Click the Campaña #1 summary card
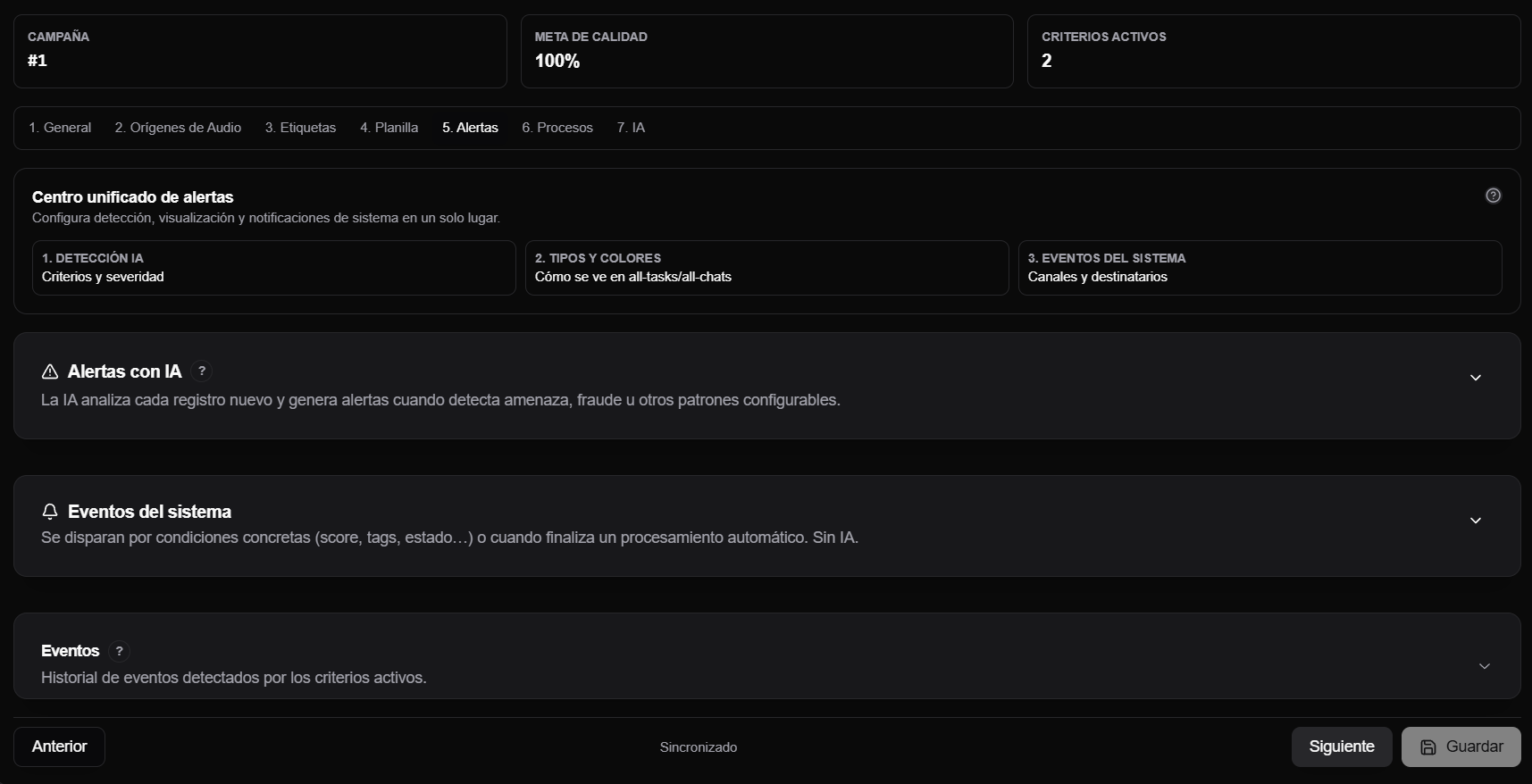1532x784 pixels. [260, 51]
